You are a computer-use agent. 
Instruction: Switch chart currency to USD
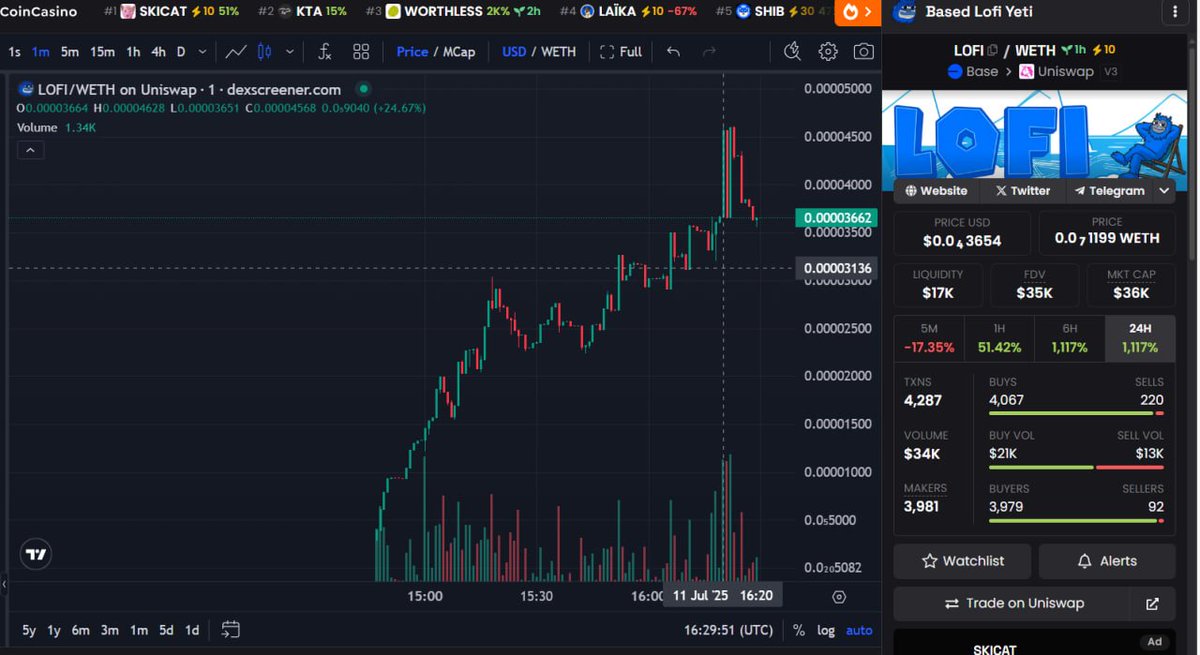(514, 52)
